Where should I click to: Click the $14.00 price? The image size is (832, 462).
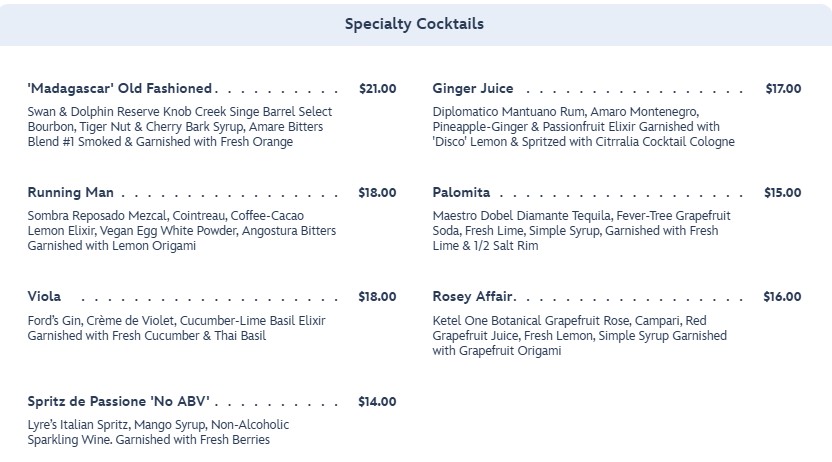point(377,401)
